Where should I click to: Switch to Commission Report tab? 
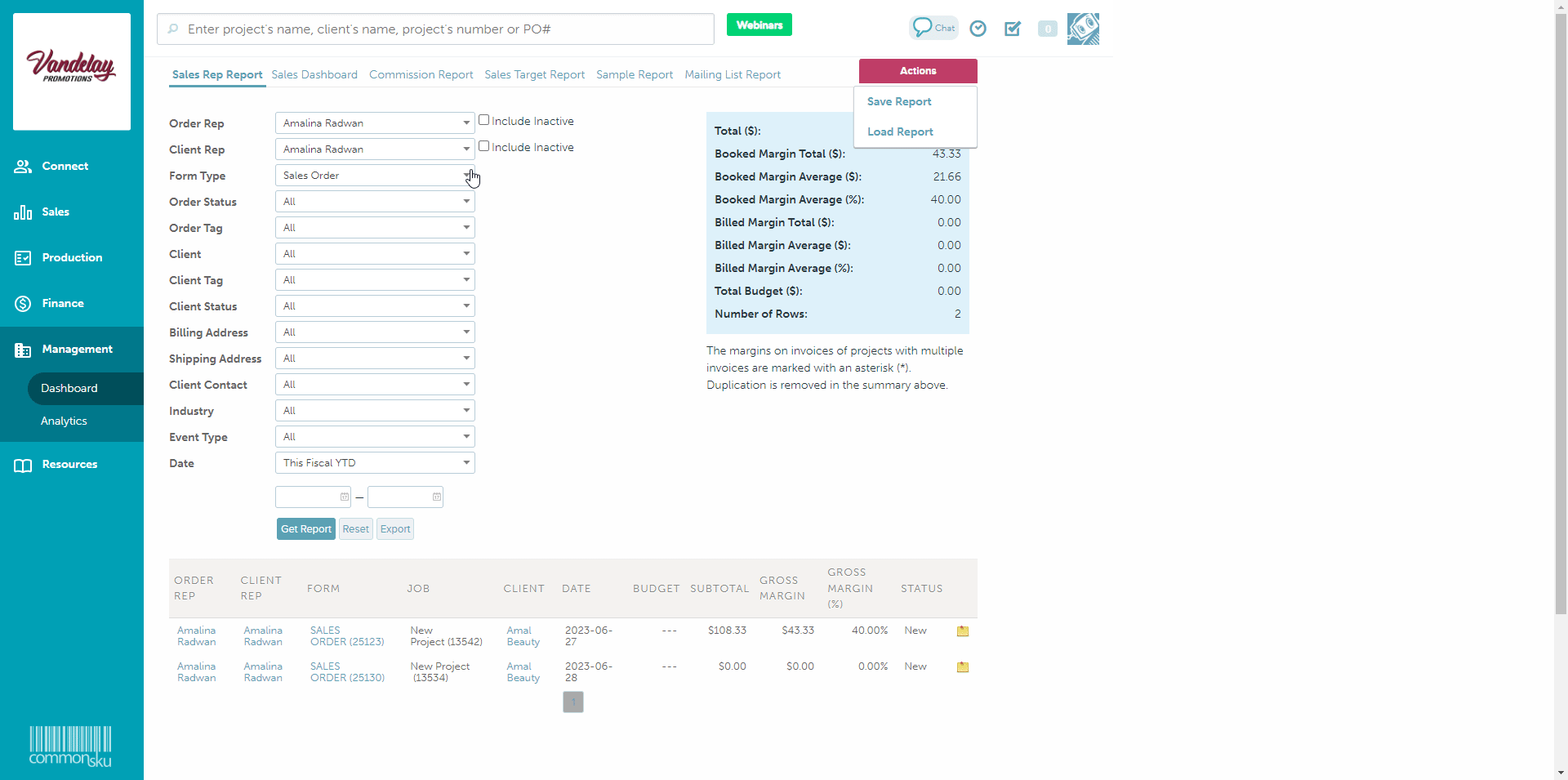click(421, 74)
